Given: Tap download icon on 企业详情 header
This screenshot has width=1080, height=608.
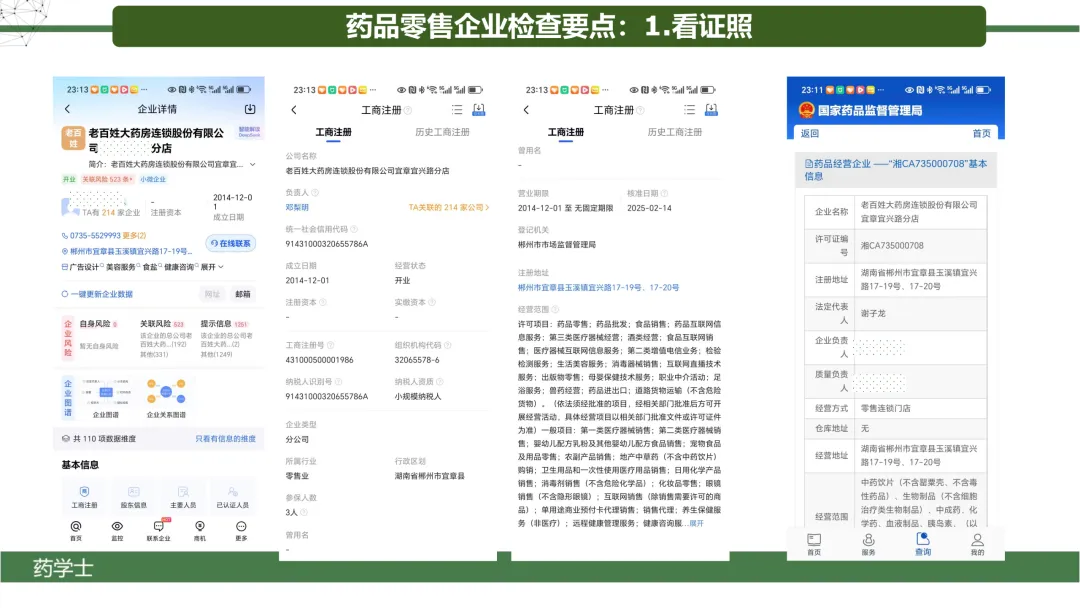Looking at the screenshot, I should 250,109.
